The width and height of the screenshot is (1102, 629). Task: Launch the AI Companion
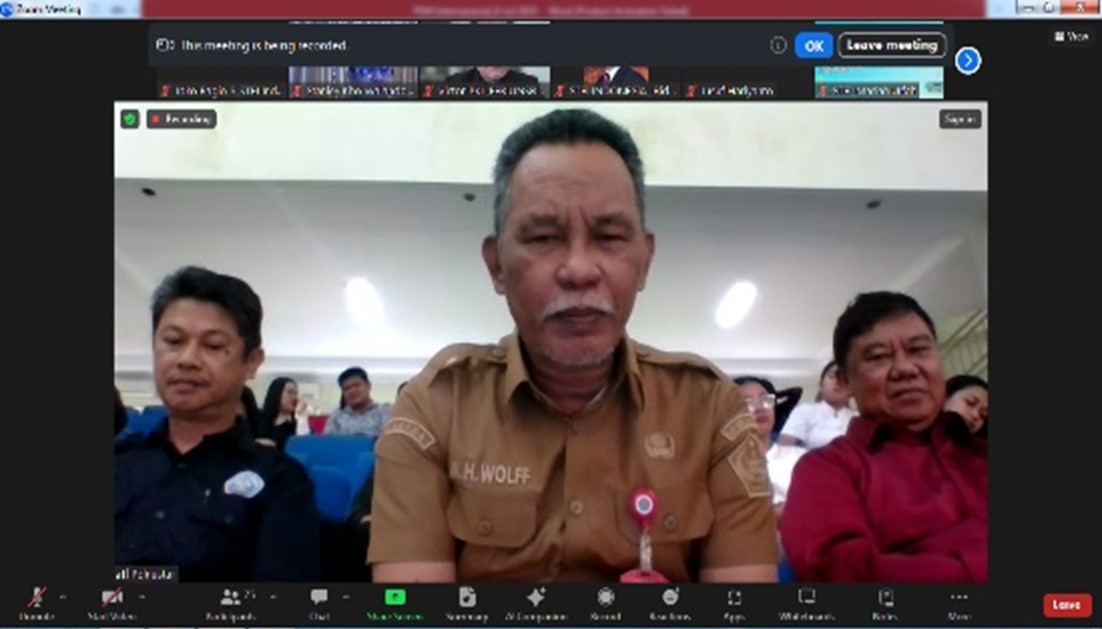[536, 598]
